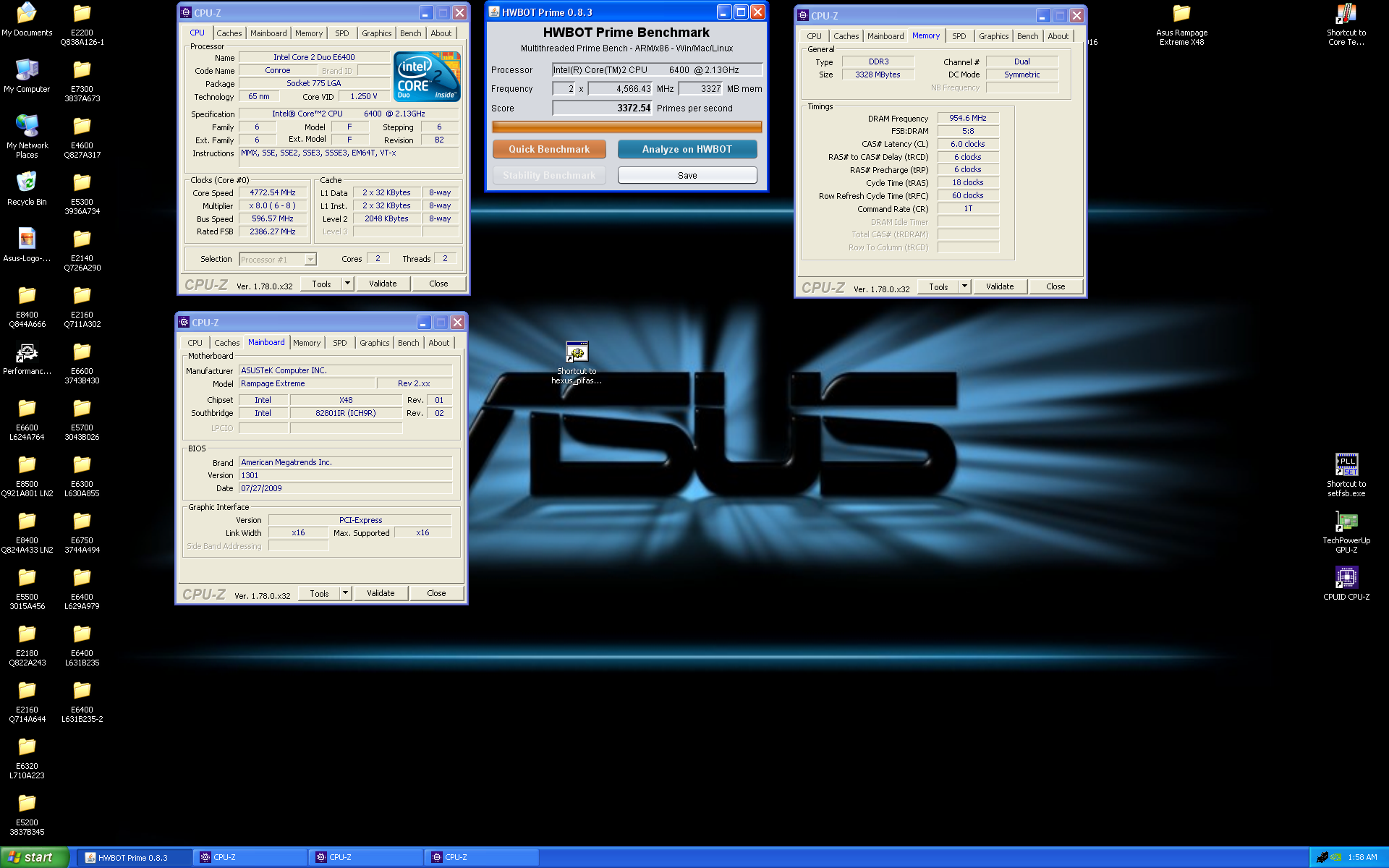Click the Processor name field in HWBOT Prime
The image size is (1389, 868).
tap(657, 70)
